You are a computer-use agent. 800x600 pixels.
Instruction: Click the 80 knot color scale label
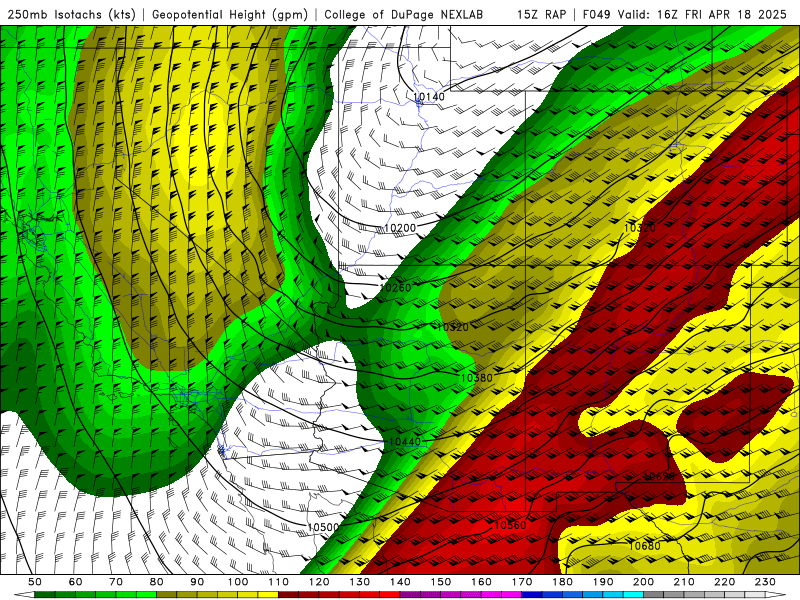tap(156, 582)
